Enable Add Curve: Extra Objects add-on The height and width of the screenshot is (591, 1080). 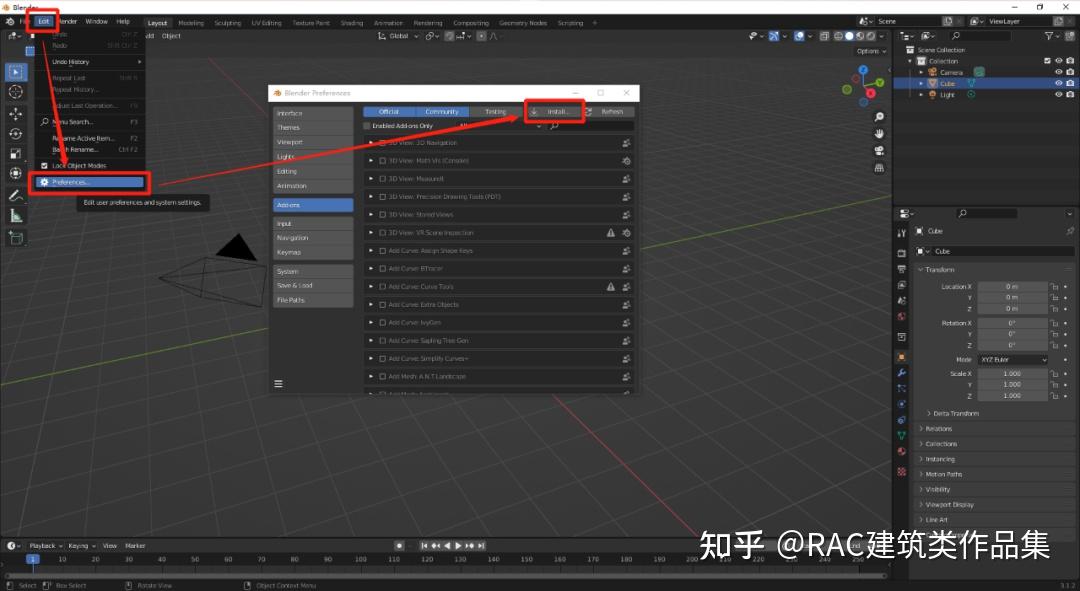tap(383, 304)
